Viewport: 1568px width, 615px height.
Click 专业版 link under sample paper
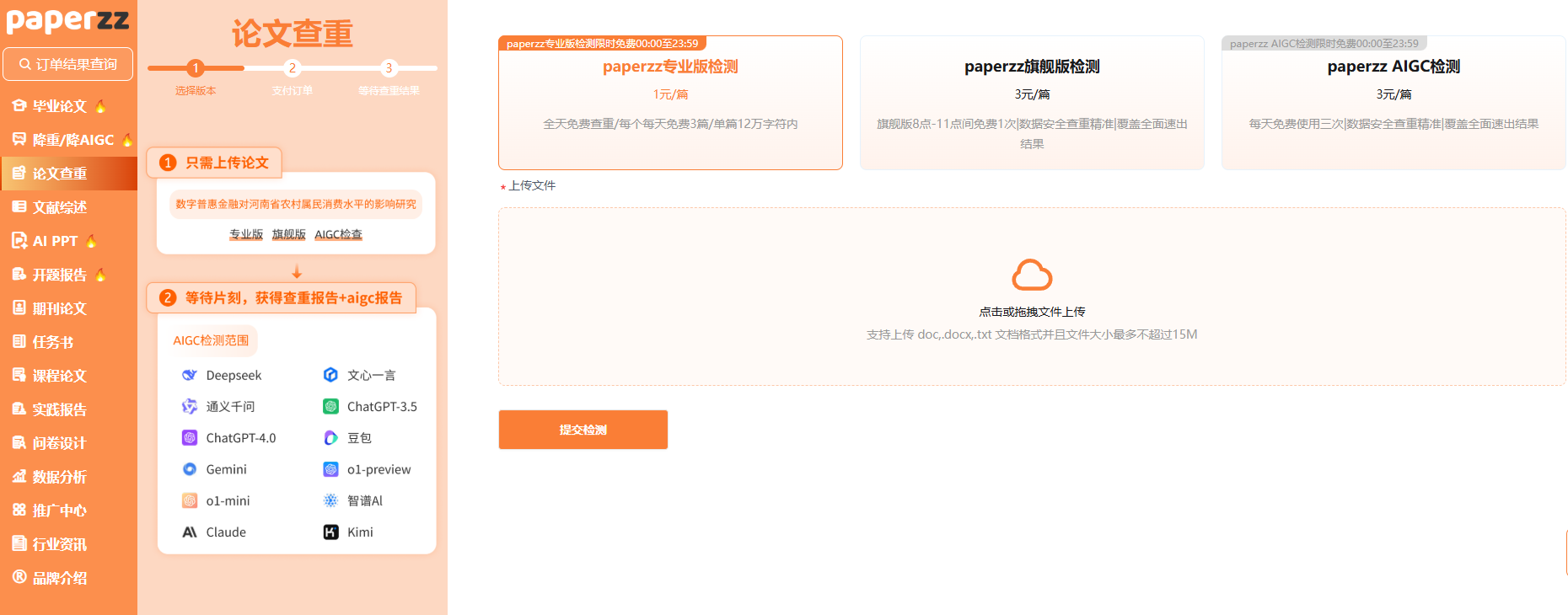246,234
